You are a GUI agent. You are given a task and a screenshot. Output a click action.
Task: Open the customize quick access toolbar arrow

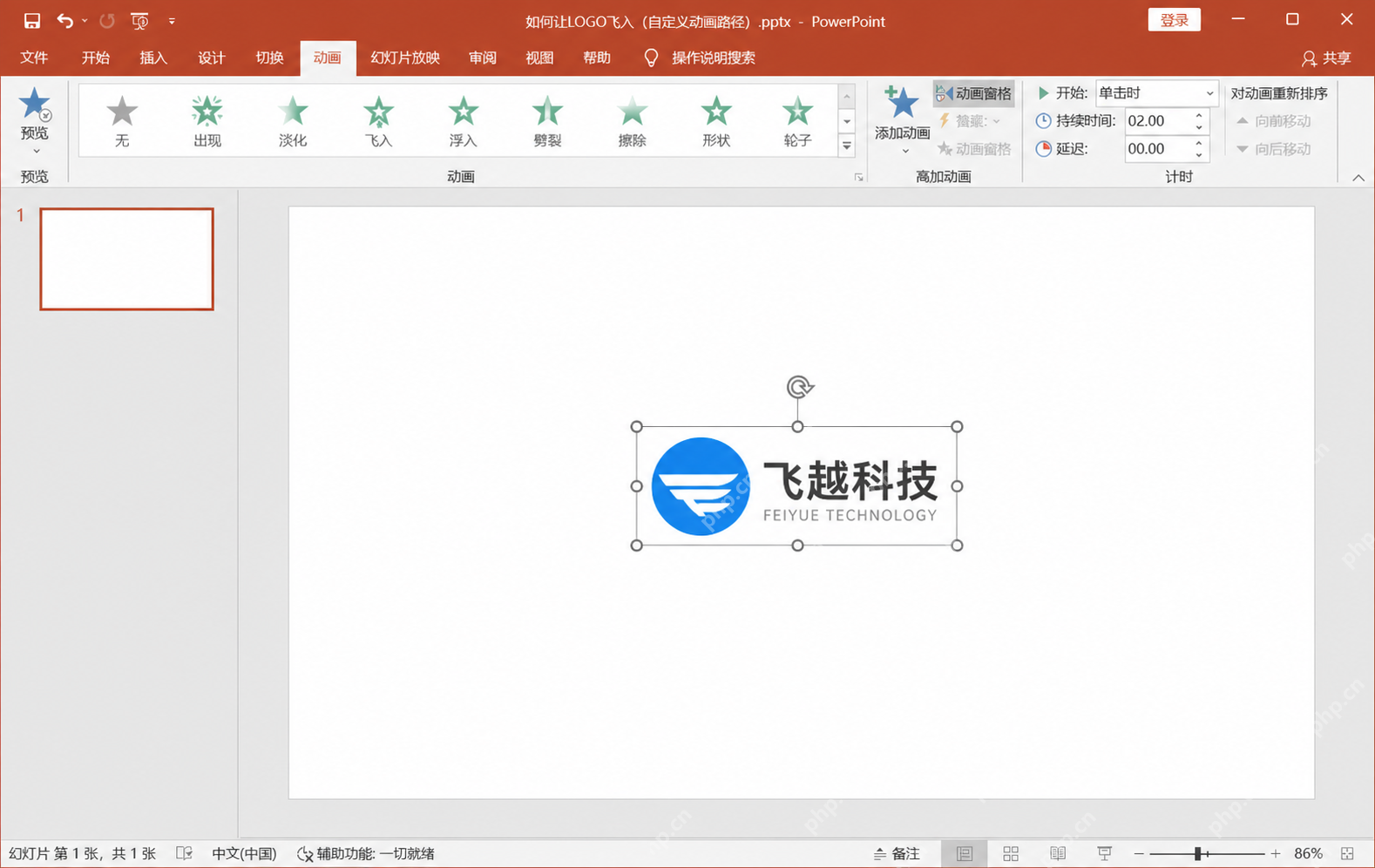point(172,21)
